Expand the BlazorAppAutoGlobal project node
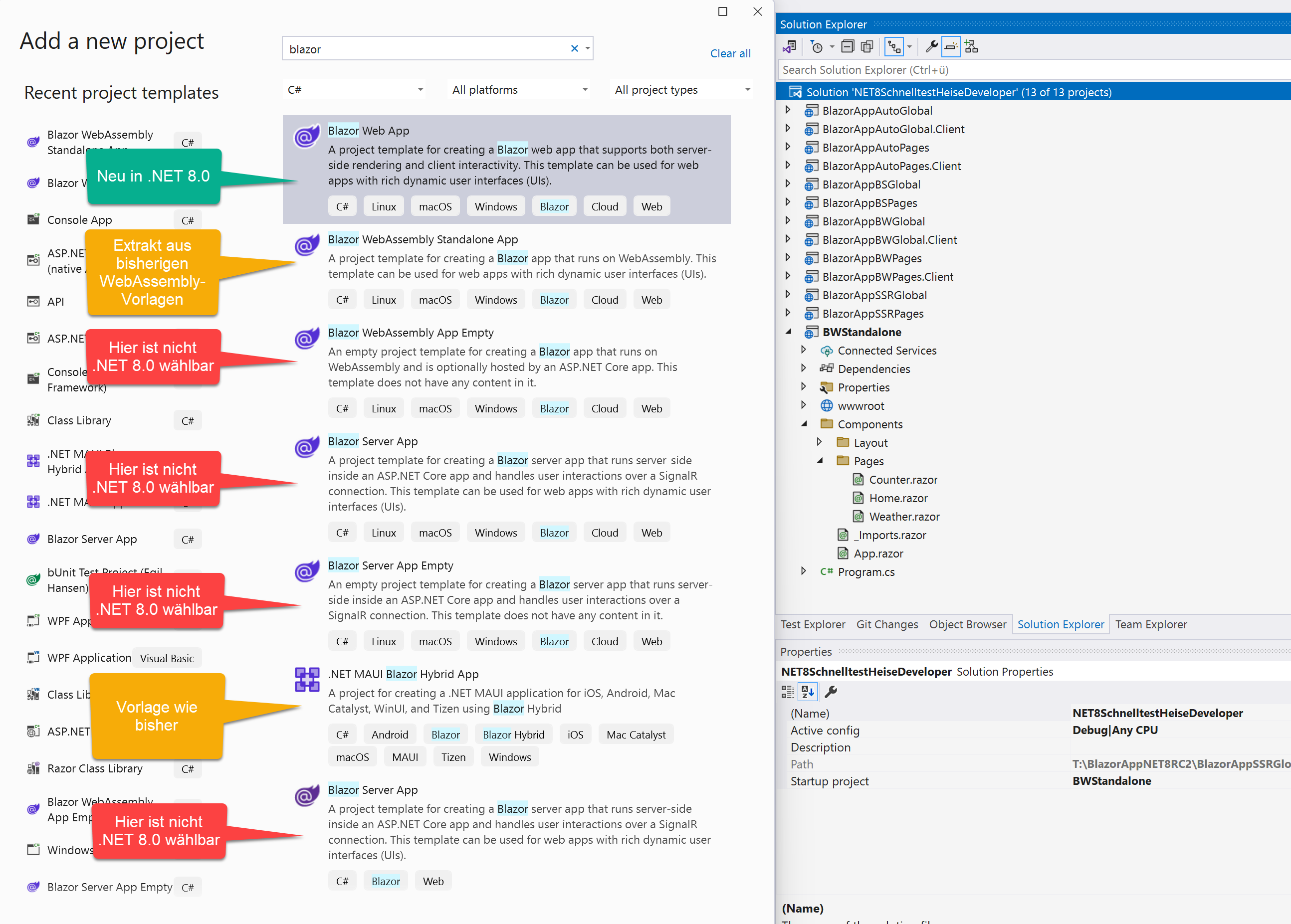Viewport: 1291px width, 924px height. coord(788,110)
